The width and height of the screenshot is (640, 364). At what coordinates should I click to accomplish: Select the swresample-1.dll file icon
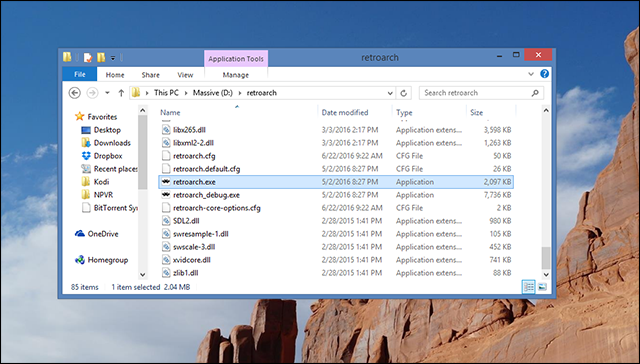coord(166,234)
